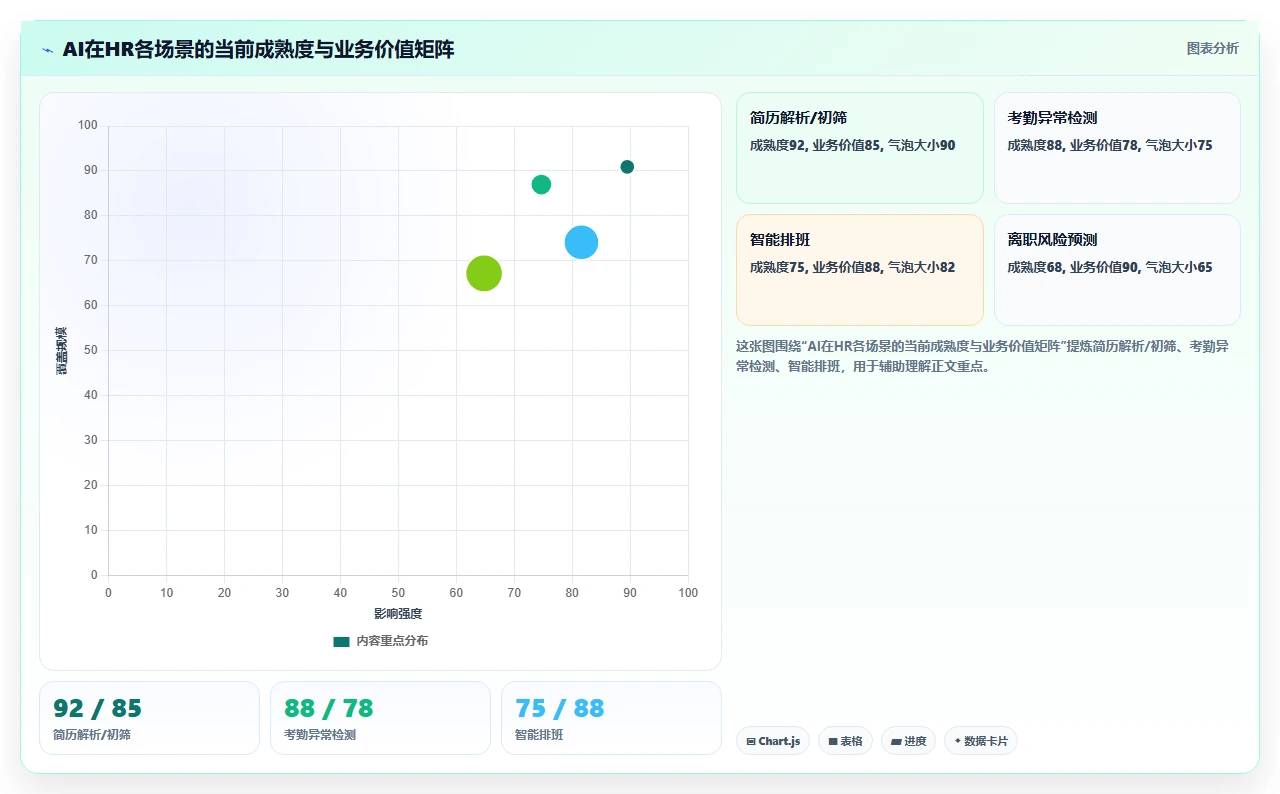1280x794 pixels.
Task: Click 智能排班 label under 75 / 88
Action: 539,735
